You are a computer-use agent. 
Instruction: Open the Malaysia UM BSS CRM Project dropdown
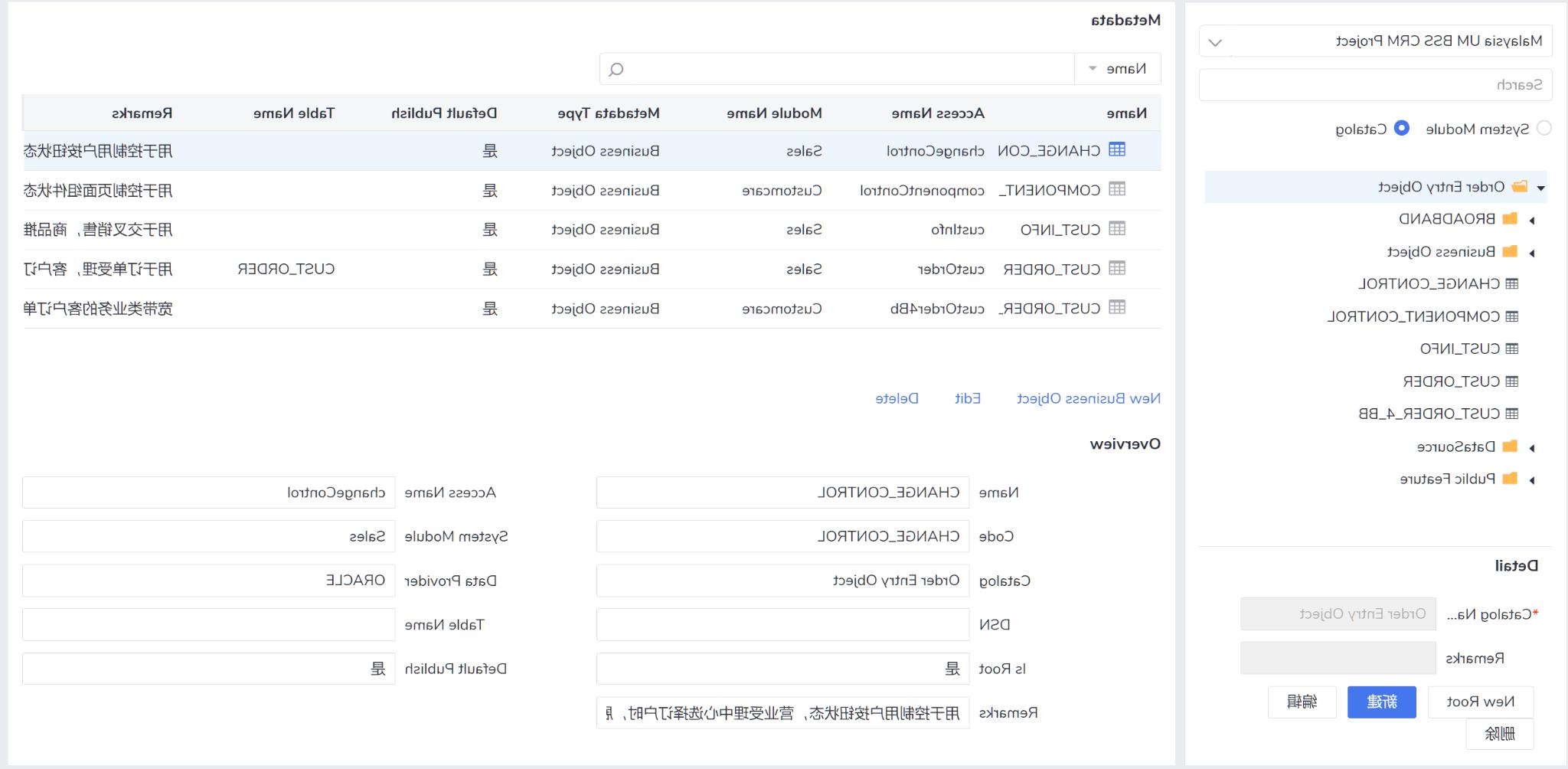[x=1375, y=41]
